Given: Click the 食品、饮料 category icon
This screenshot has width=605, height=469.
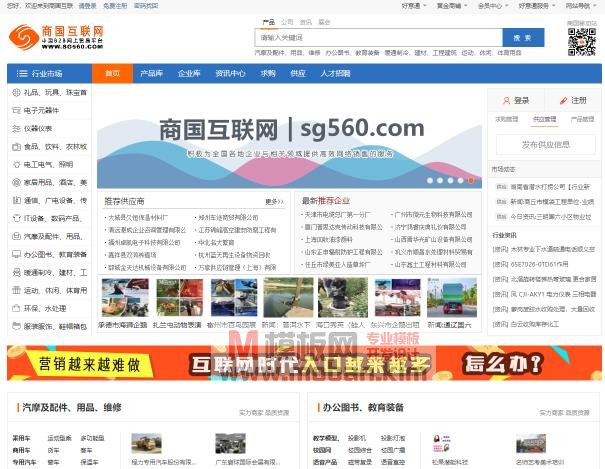Looking at the screenshot, I should [x=16, y=147].
